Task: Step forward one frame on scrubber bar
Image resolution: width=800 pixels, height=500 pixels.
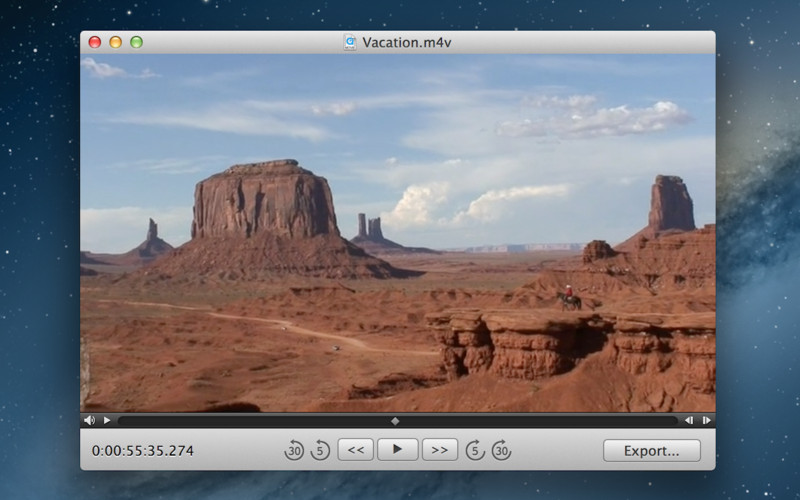Action: [707, 420]
